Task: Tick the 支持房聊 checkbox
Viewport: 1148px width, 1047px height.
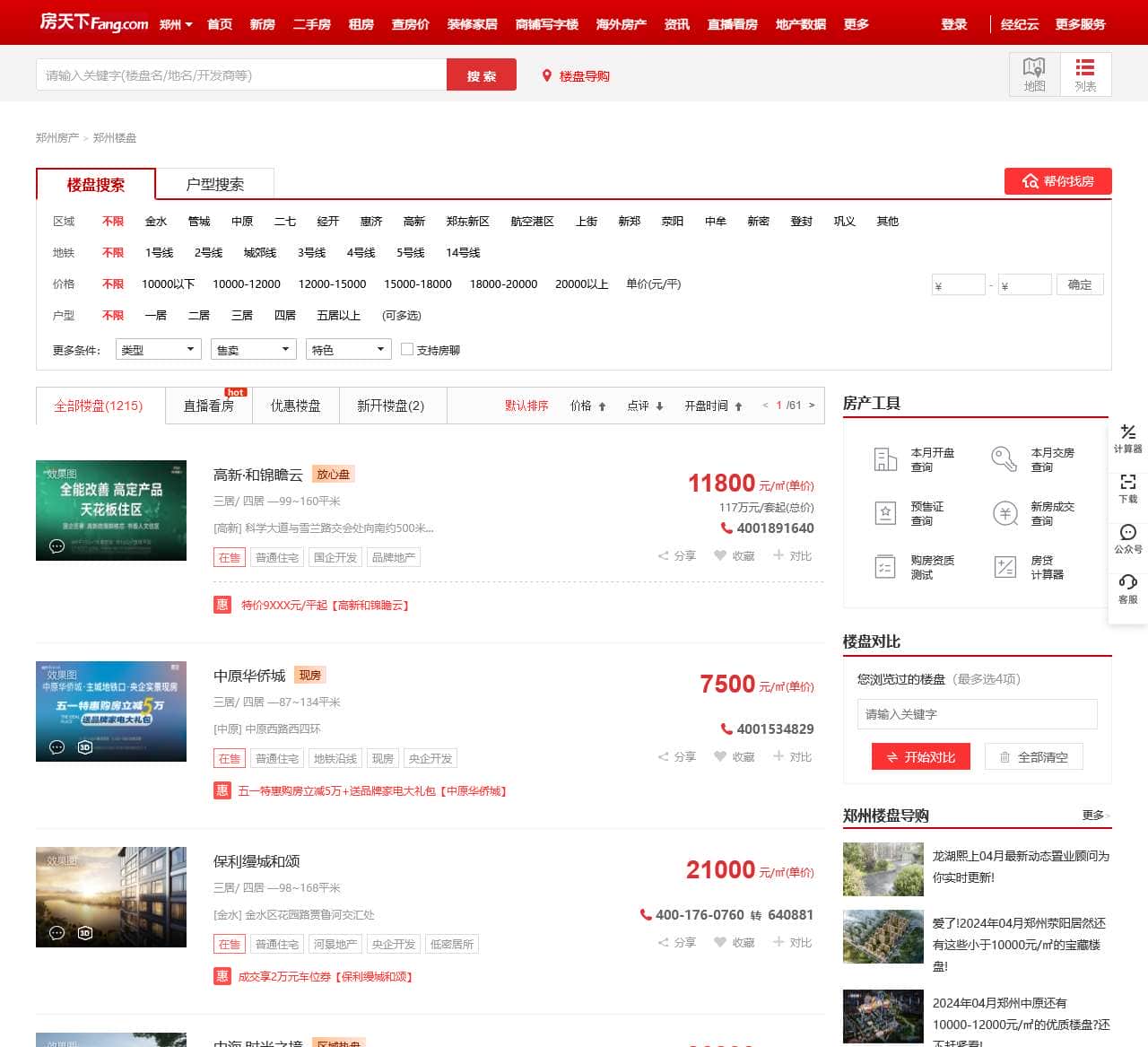Action: click(x=407, y=349)
